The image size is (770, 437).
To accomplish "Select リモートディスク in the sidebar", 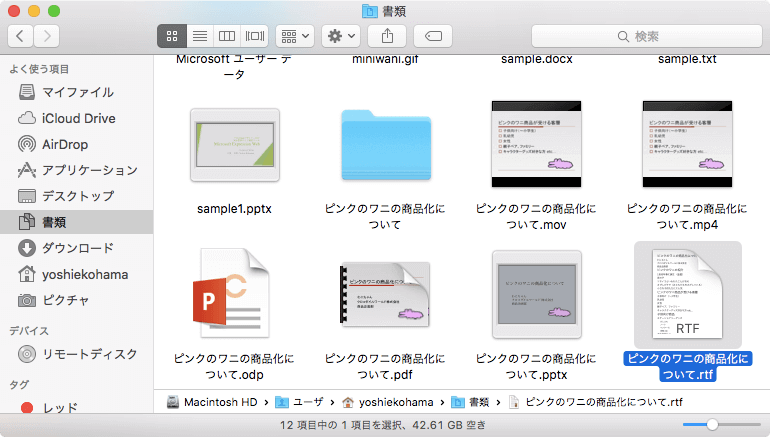I will pyautogui.click(x=77, y=354).
